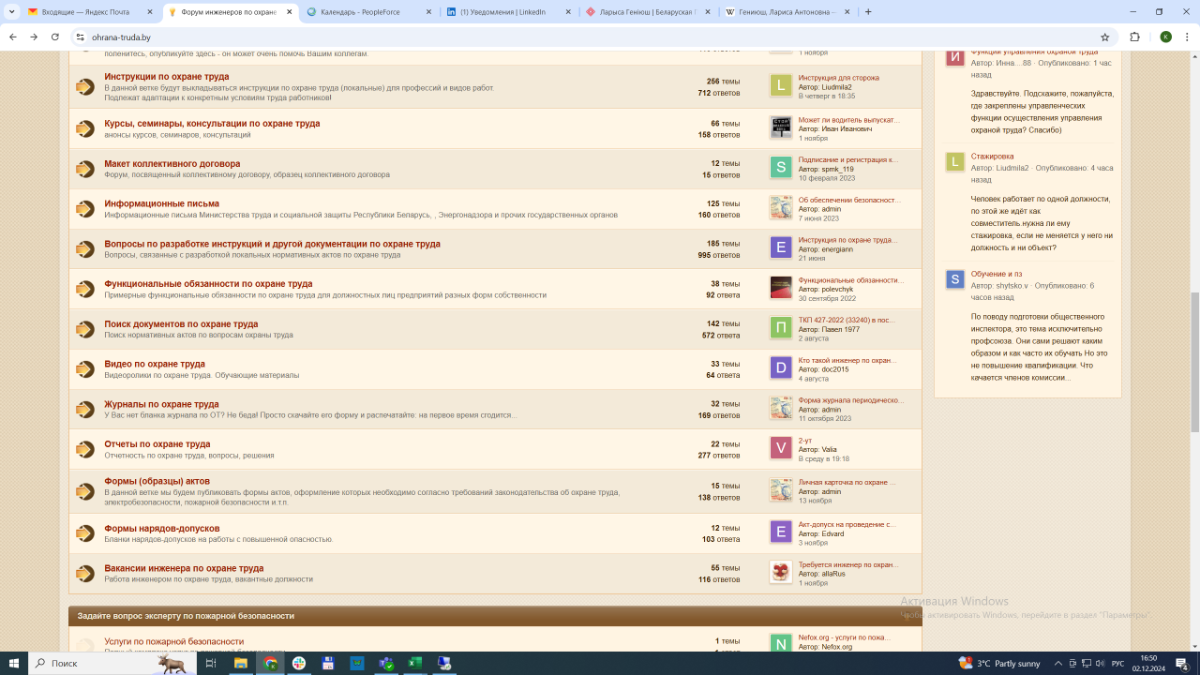The height and width of the screenshot is (675, 1200).
Task: Open the browser extensions puzzle icon
Action: coord(1135,37)
